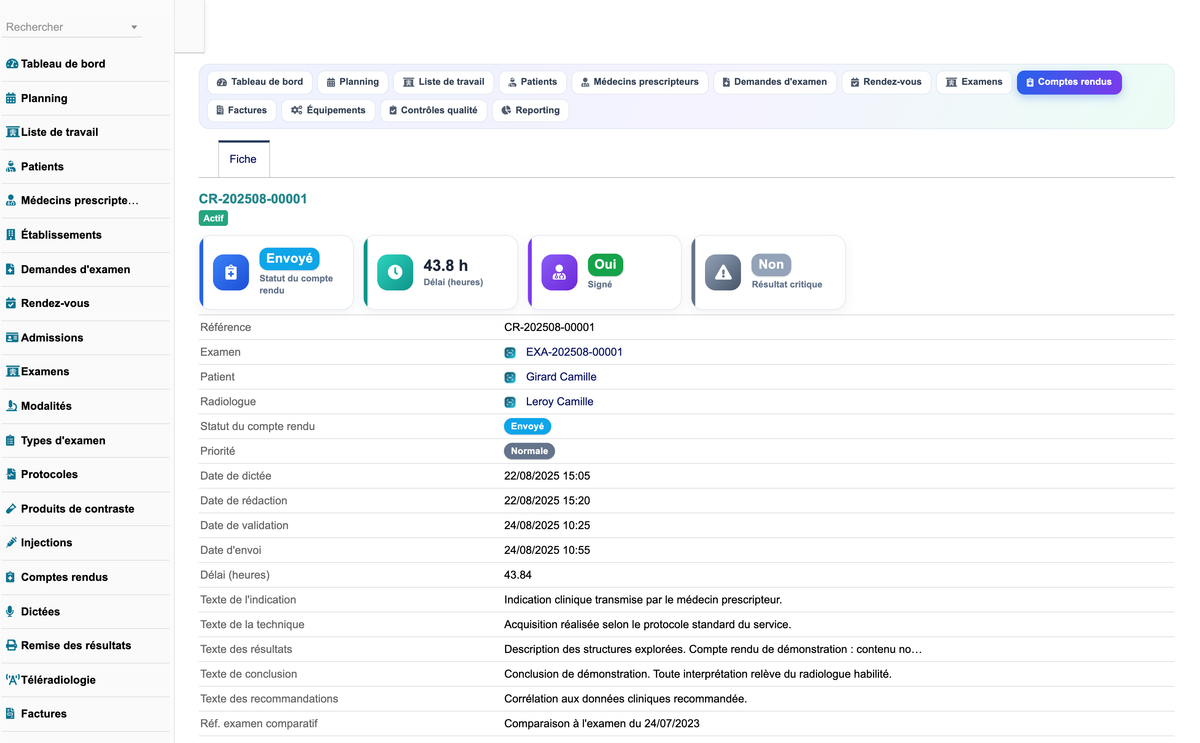Click the Téléradiologie label in sidebar
This screenshot has width=1200, height=743.
[59, 680]
